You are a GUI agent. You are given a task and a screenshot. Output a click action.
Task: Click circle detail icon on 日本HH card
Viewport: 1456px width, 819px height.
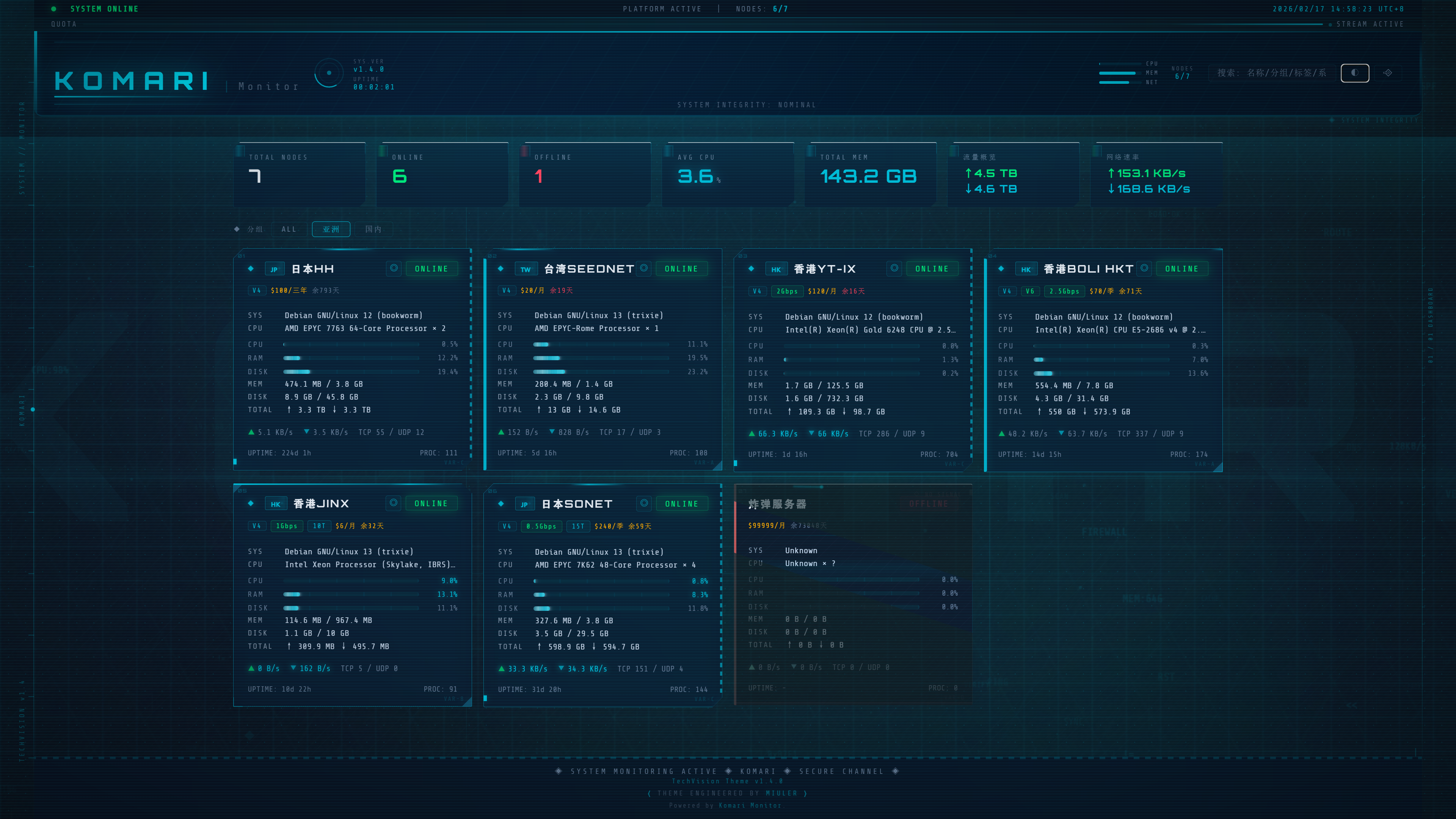click(394, 268)
